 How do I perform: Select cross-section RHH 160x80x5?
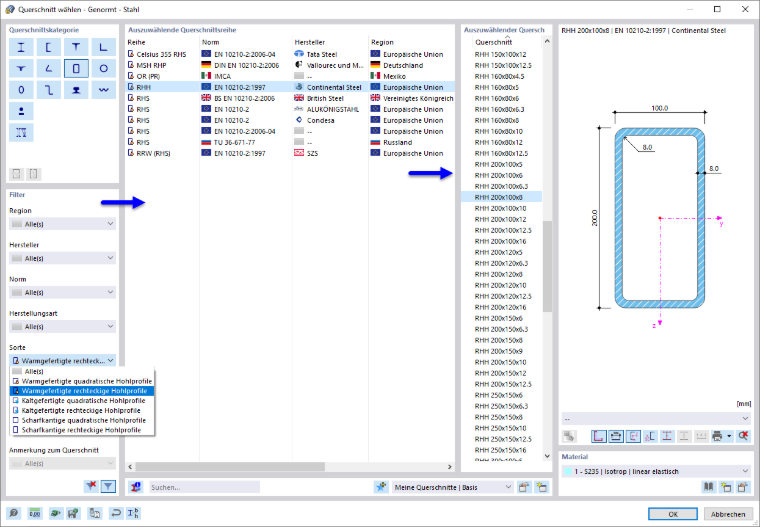(501, 87)
